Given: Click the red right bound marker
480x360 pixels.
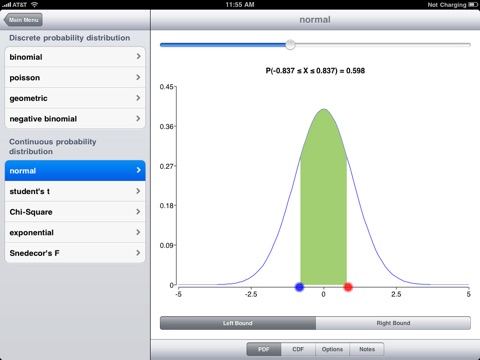Looking at the screenshot, I should [x=348, y=287].
